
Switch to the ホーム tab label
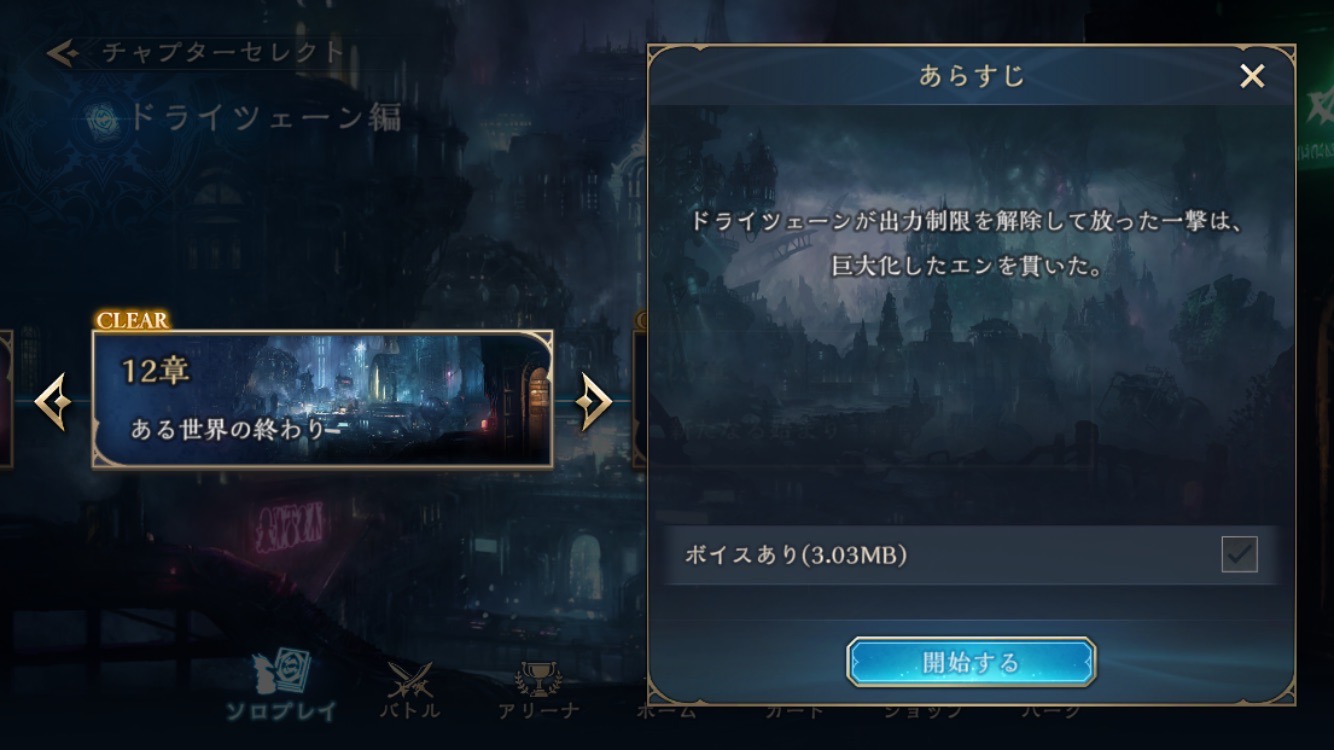click(666, 712)
